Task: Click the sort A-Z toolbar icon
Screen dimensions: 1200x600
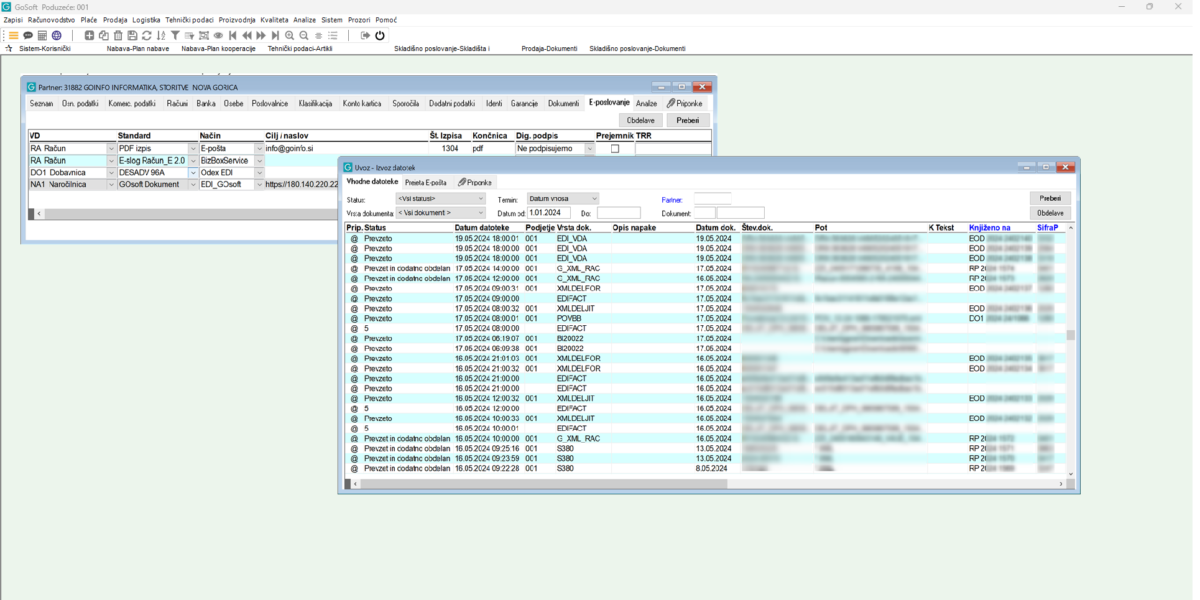Action: tap(161, 35)
